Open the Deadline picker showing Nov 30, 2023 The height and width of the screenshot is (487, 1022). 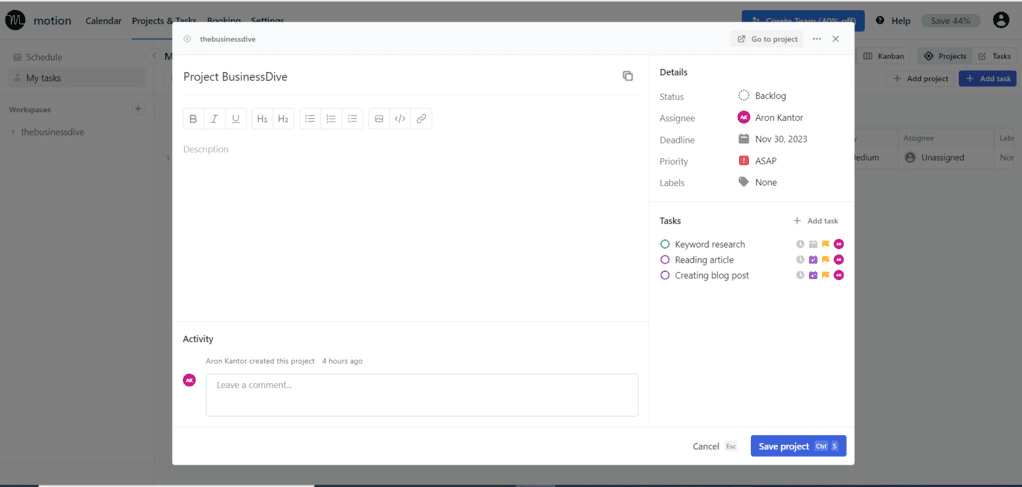[x=773, y=139]
